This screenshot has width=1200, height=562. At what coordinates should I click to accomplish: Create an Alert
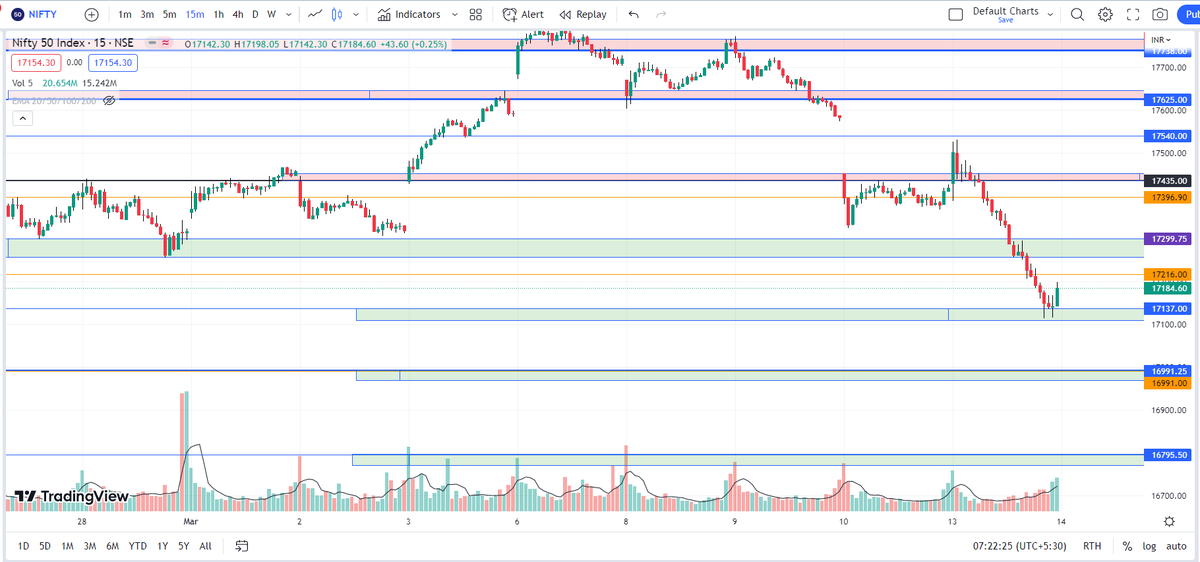point(523,14)
